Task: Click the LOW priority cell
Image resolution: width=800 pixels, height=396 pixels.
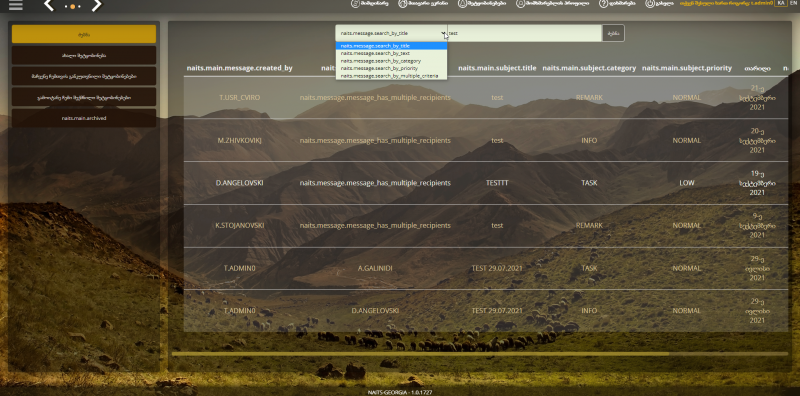Action: (x=687, y=183)
